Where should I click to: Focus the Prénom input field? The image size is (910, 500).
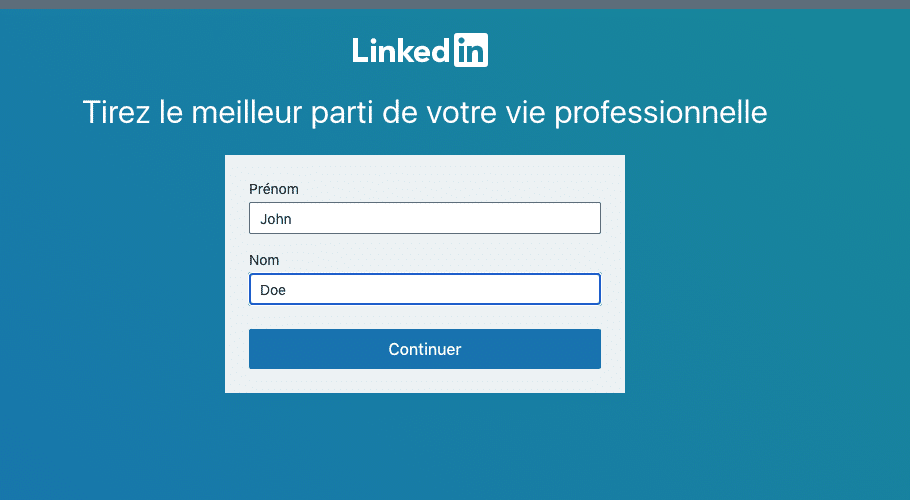click(x=425, y=218)
